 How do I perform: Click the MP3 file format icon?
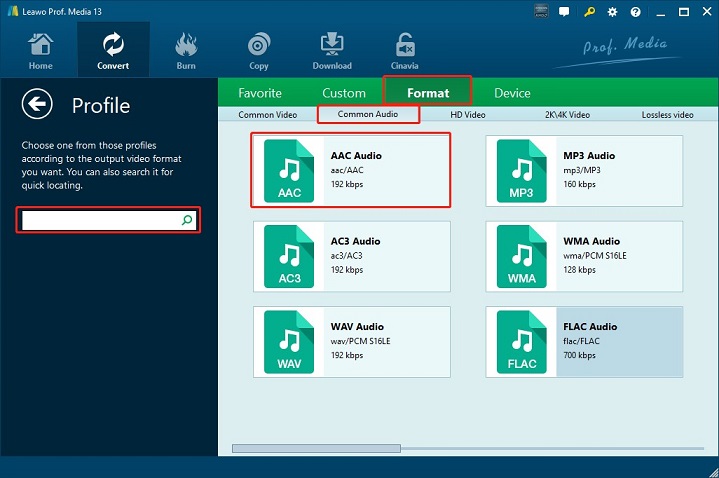click(521, 171)
